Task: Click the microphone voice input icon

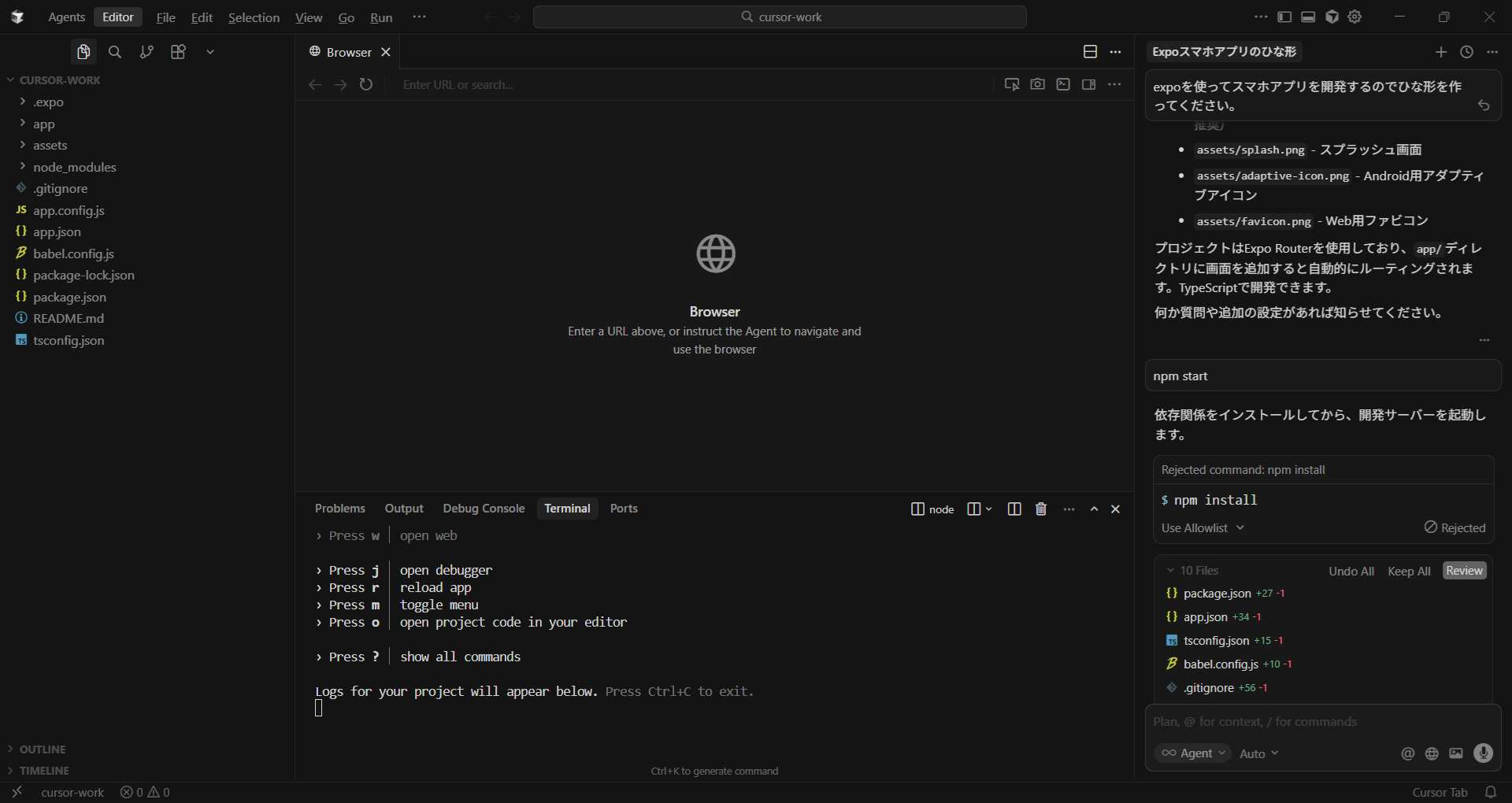Action: tap(1483, 753)
